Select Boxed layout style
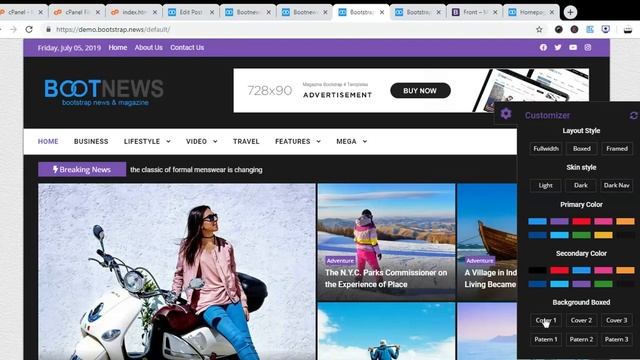Viewport: 640px width, 360px height. pos(582,149)
